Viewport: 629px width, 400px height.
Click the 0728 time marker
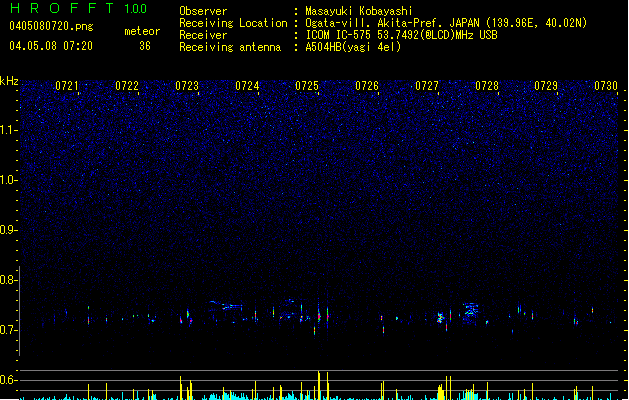pyautogui.click(x=487, y=86)
